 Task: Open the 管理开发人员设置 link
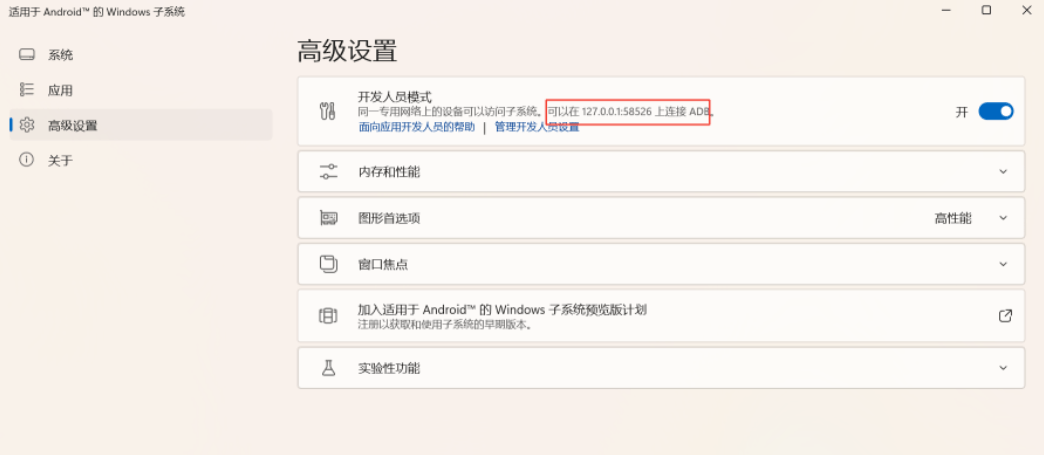click(x=537, y=127)
